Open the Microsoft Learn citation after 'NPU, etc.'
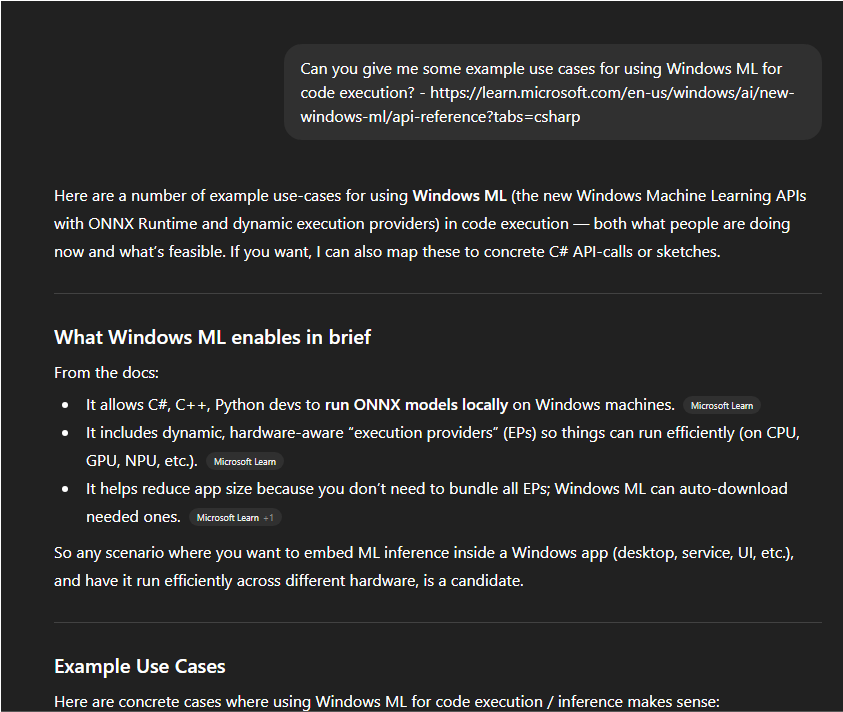The height and width of the screenshot is (712, 843). point(245,462)
